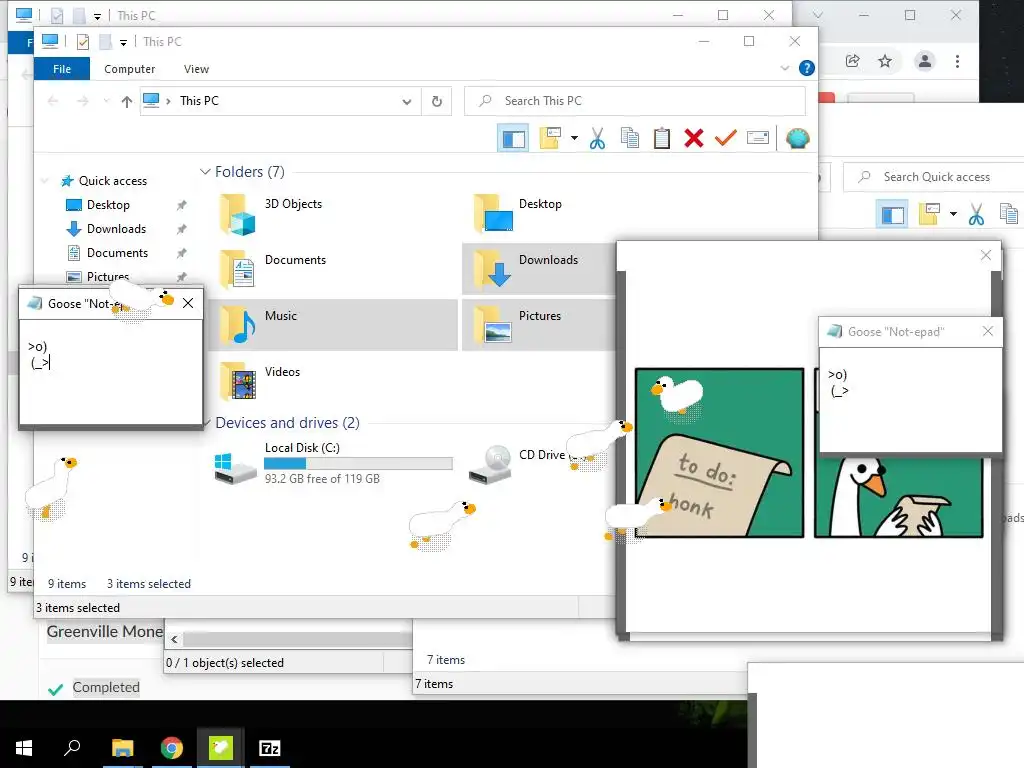Open the File tab in This PC window
Screen dimensions: 1024x768
click(62, 69)
